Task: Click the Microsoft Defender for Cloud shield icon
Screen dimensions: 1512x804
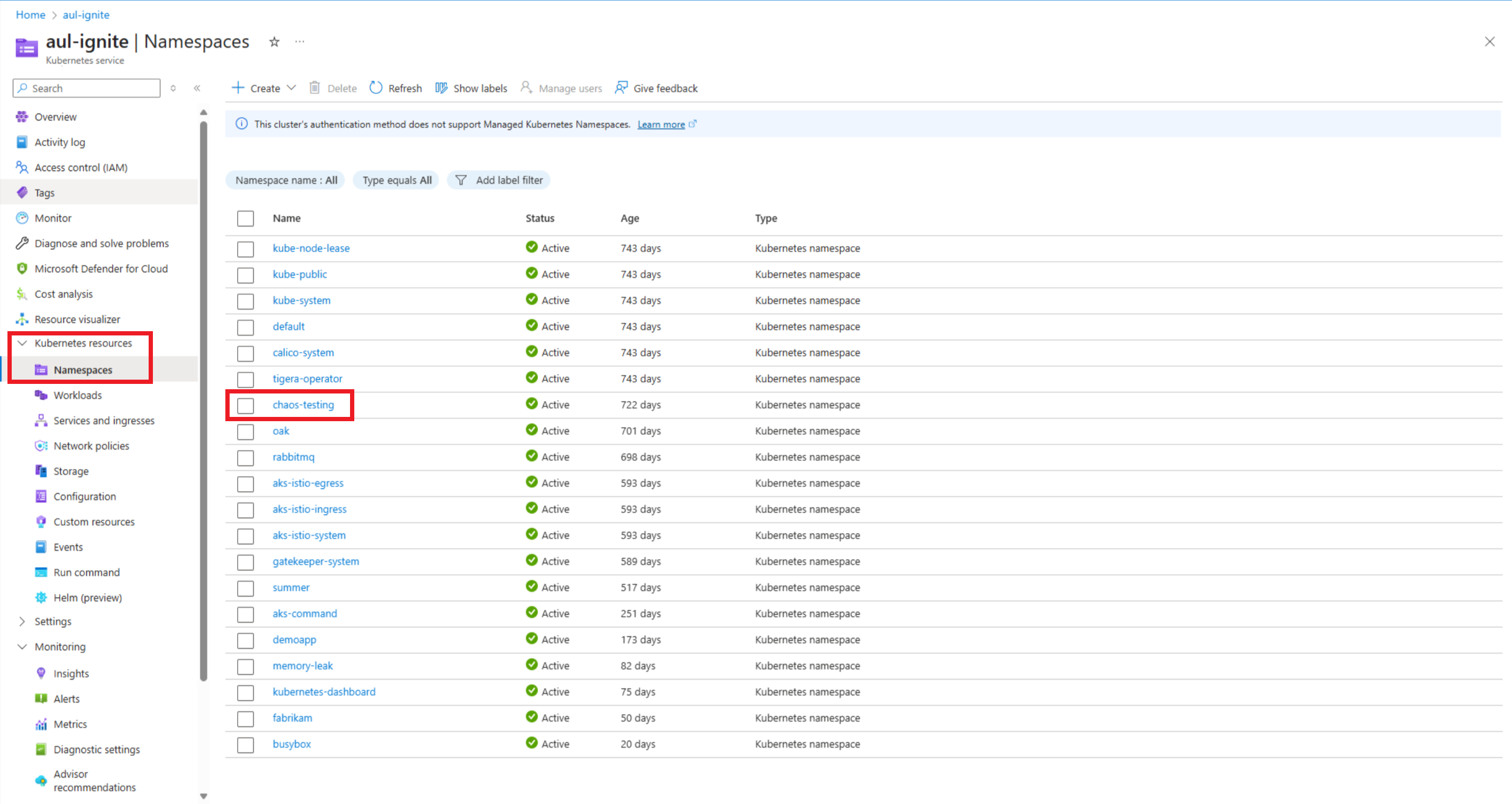Action: click(22, 268)
